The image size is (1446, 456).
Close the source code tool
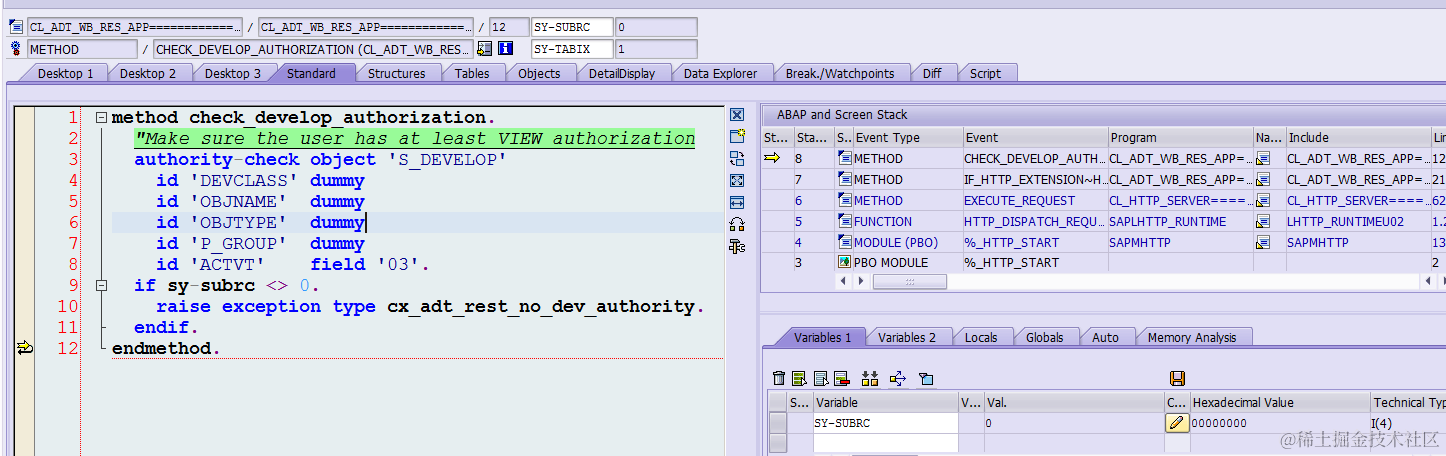[737, 115]
